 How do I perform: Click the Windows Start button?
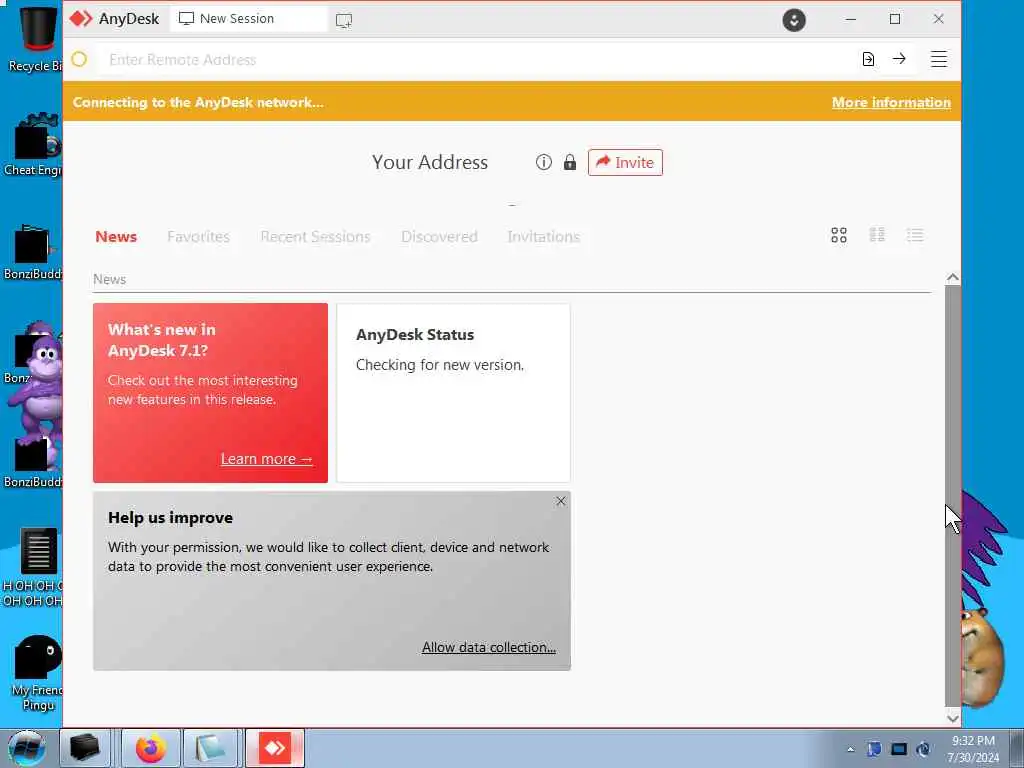(x=27, y=748)
